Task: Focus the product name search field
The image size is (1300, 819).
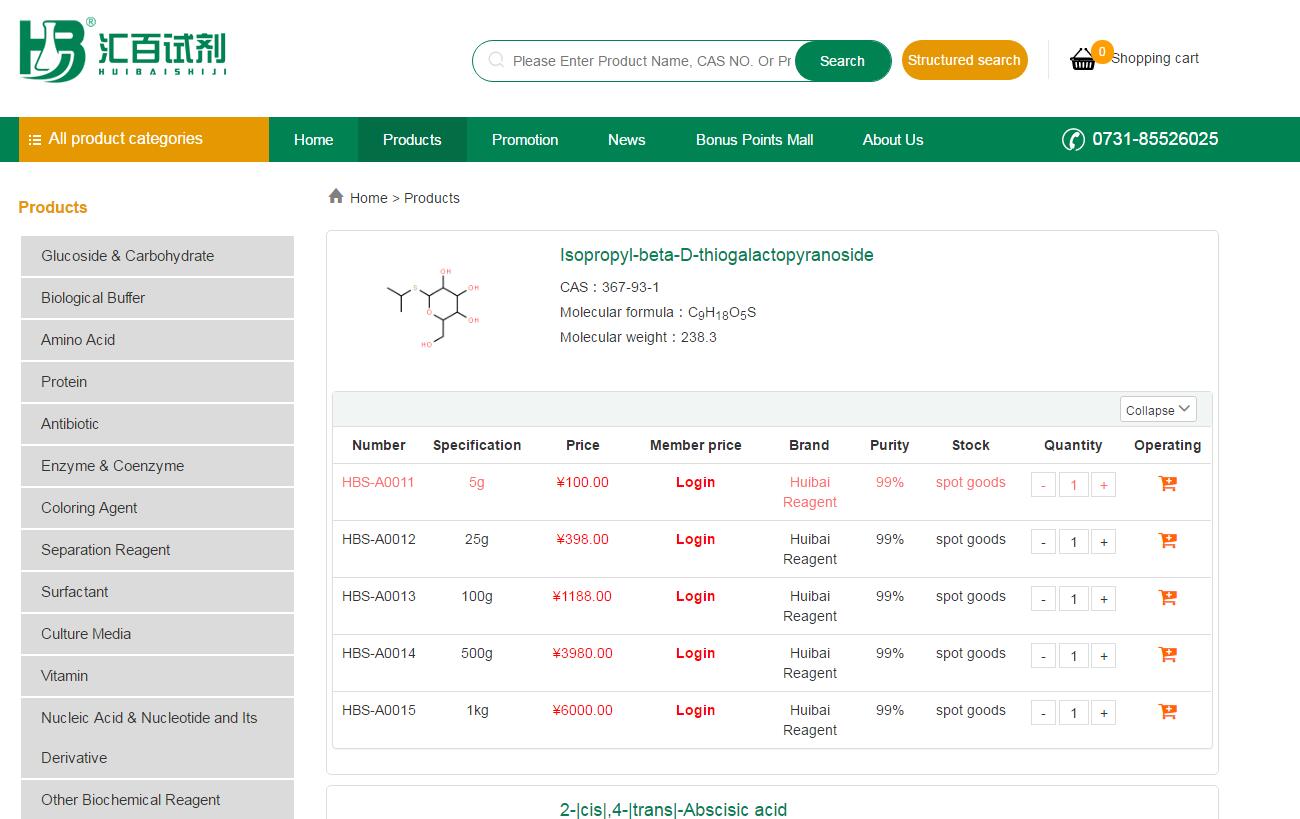Action: point(650,61)
